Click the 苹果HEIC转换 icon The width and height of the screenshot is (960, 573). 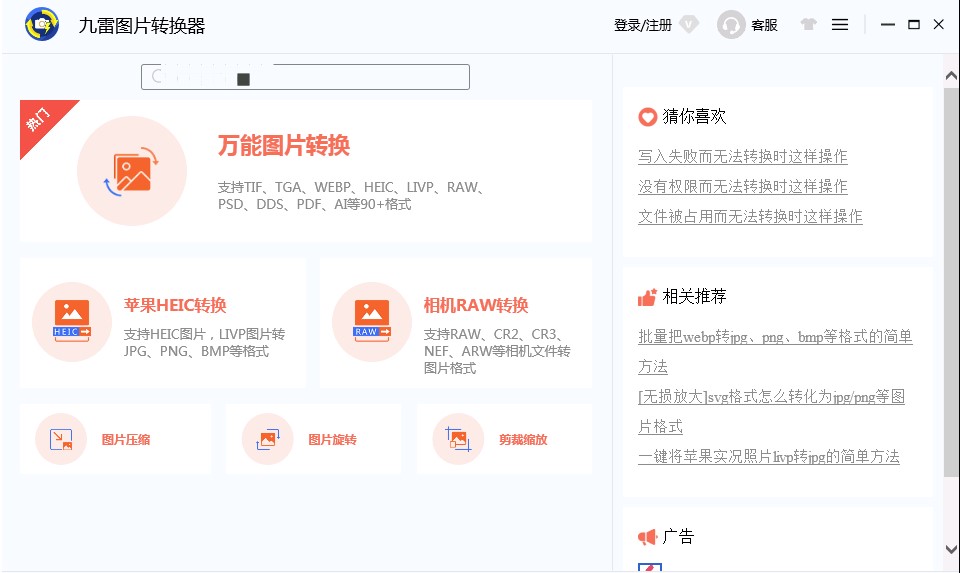(72, 321)
